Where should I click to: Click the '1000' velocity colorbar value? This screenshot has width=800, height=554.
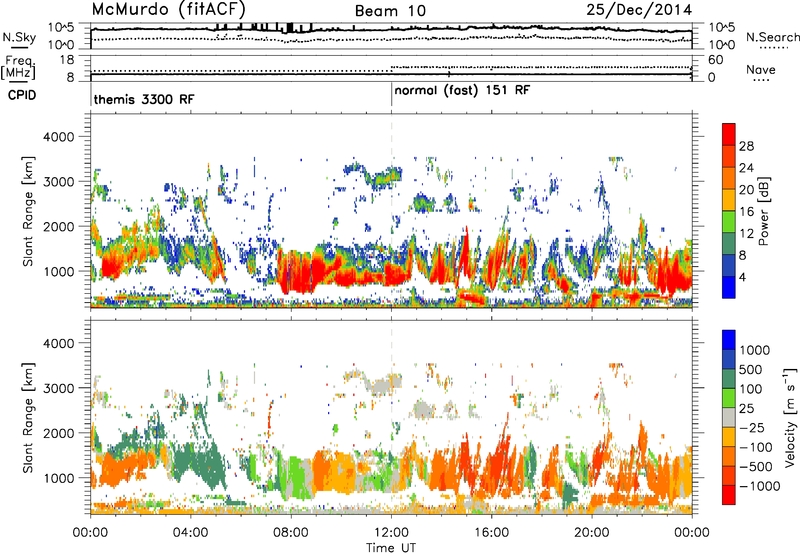point(754,350)
